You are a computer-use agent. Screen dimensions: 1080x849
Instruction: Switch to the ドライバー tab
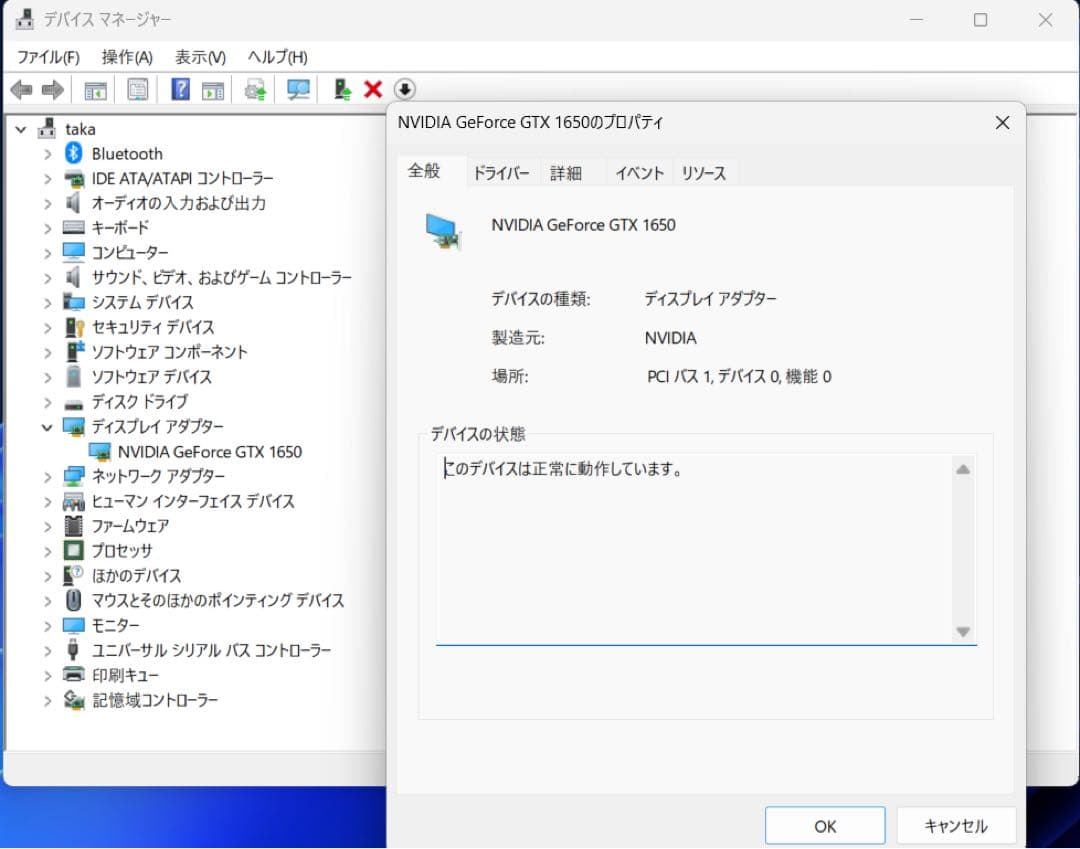[x=502, y=172]
